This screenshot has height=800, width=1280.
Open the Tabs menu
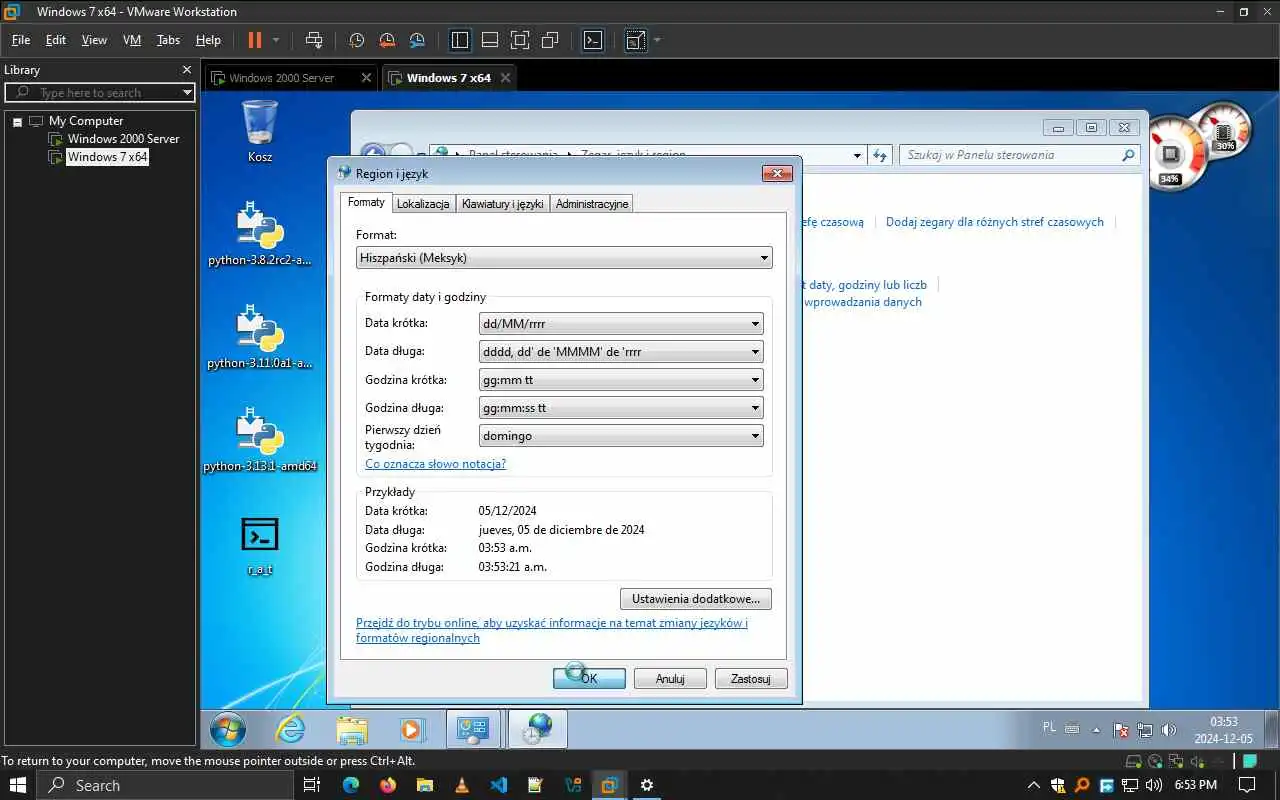tap(168, 40)
